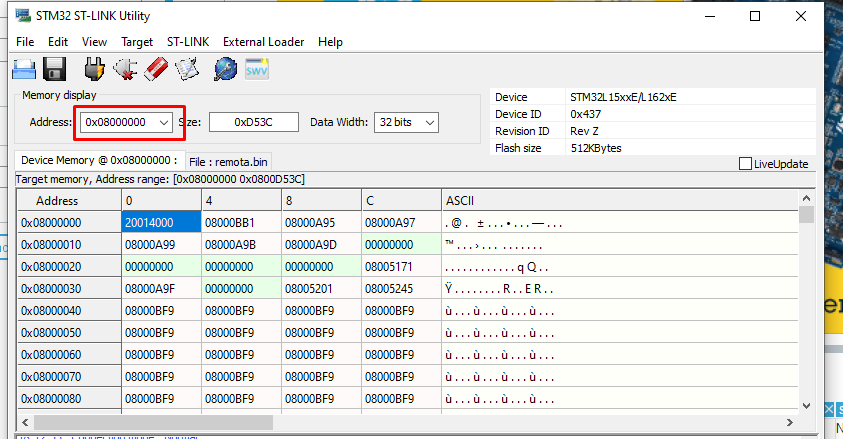Click row address 0x08000030
The image size is (843, 439).
click(69, 289)
